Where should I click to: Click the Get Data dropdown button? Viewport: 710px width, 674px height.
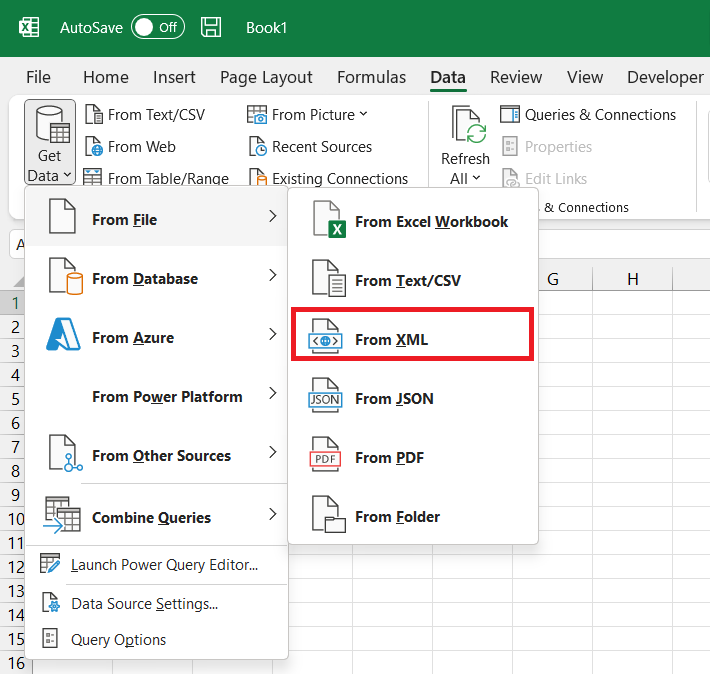point(50,142)
